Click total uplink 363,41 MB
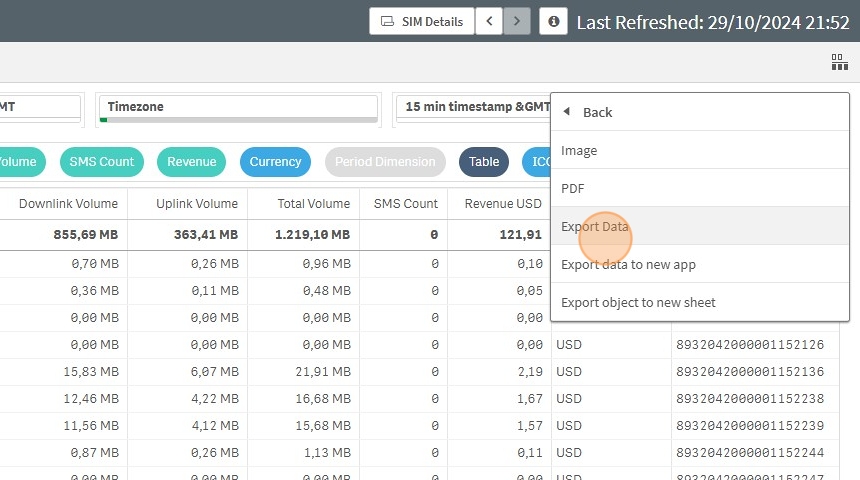The height and width of the screenshot is (480, 860). (x=206, y=235)
